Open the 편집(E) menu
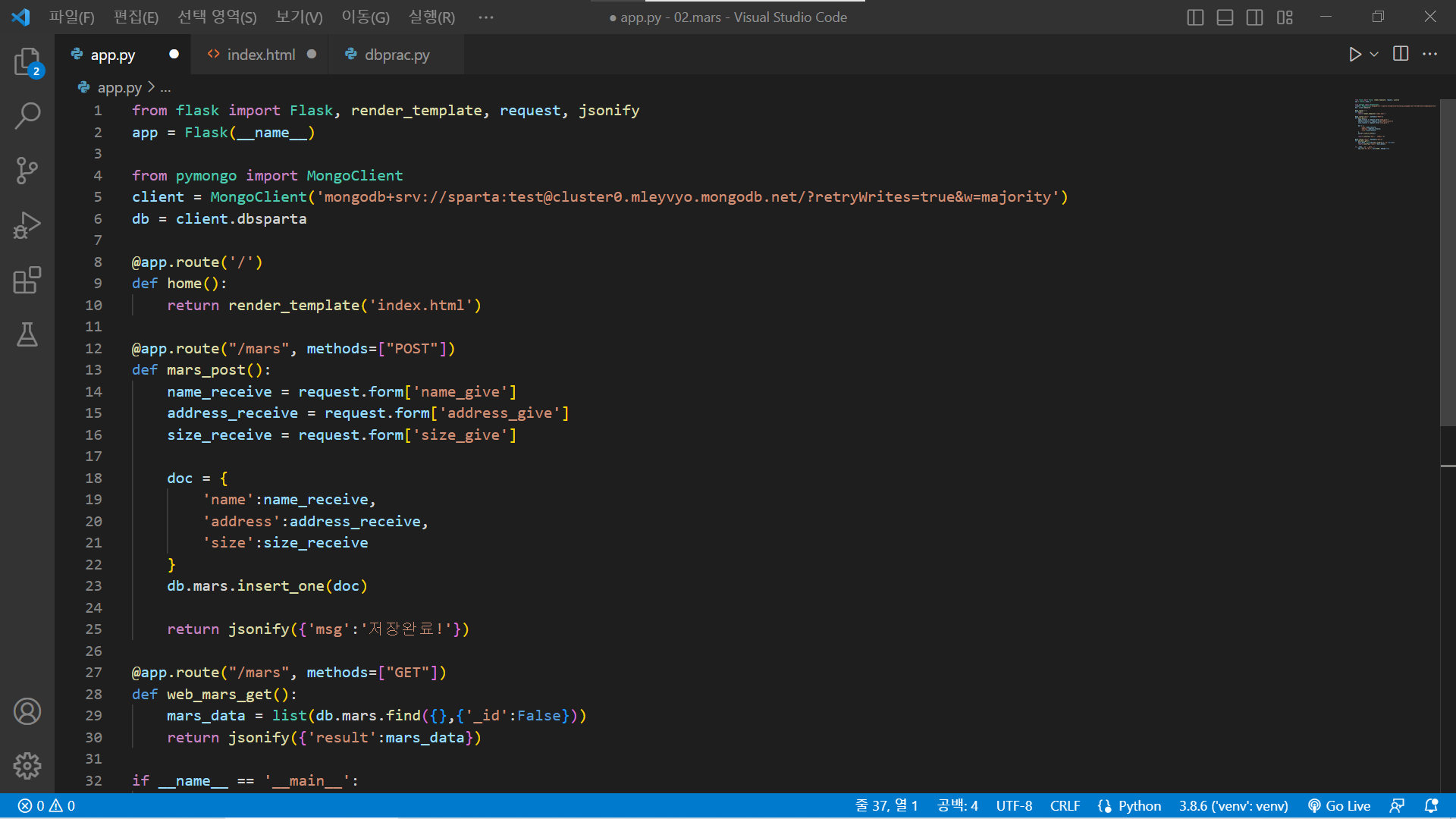The image size is (1456, 819). pos(136,17)
